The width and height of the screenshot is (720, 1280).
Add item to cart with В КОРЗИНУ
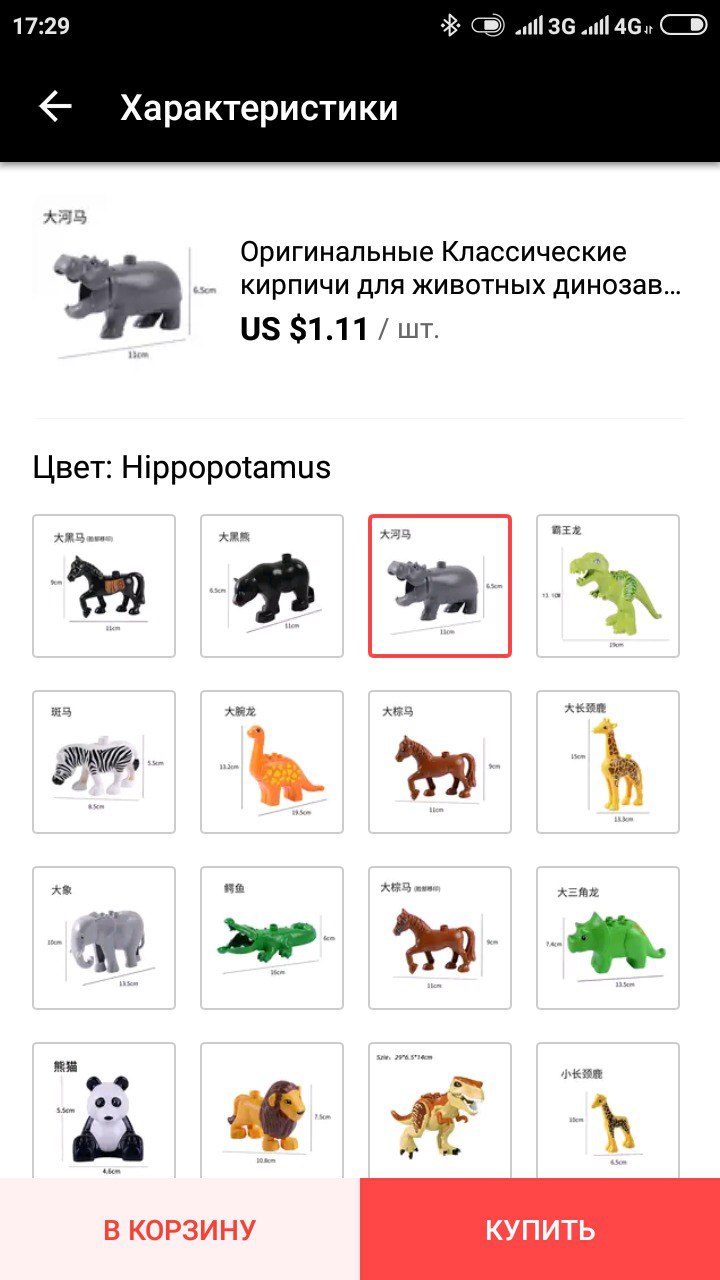180,1229
